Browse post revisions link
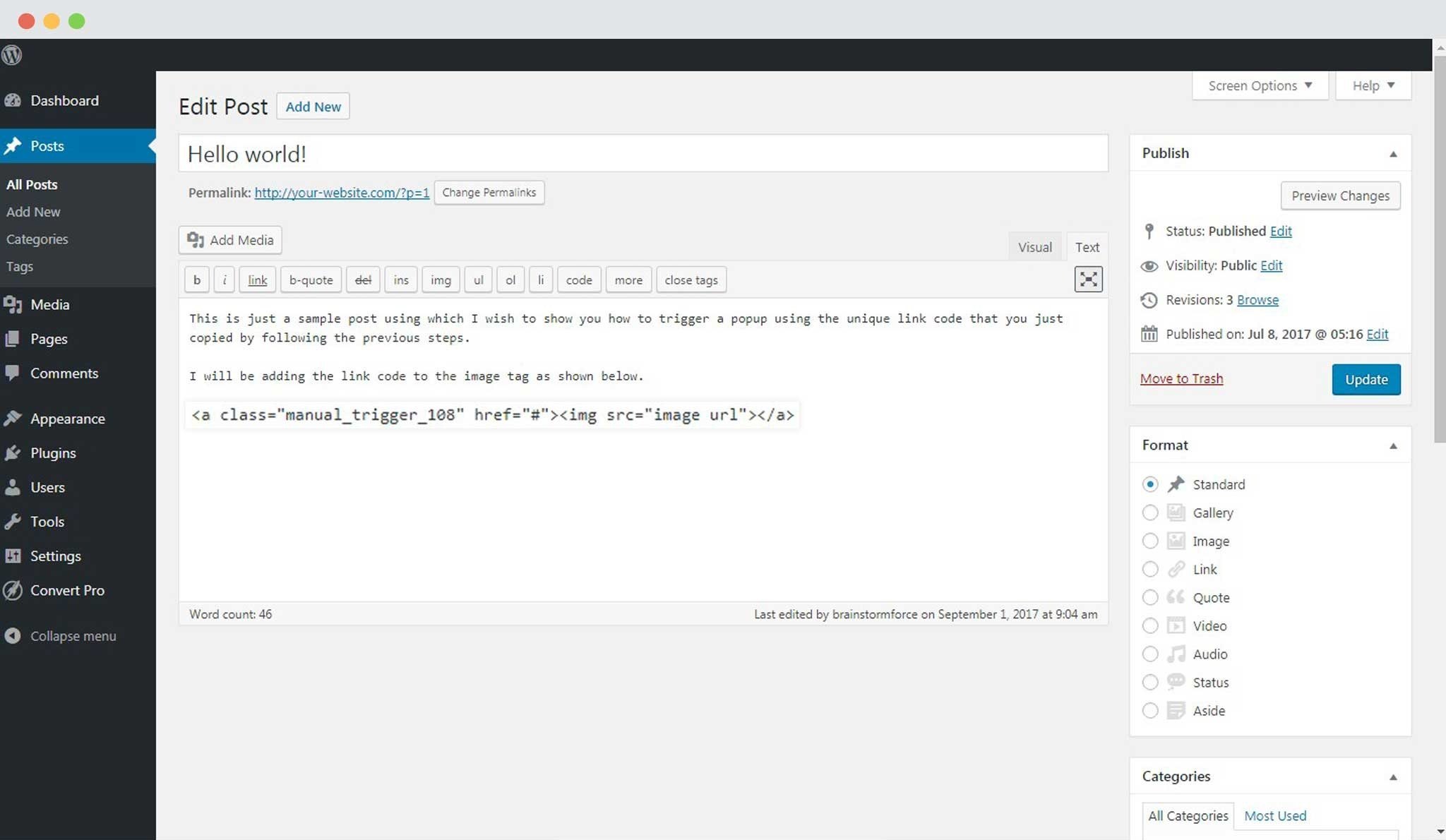Viewport: 1446px width, 840px height. point(1257,300)
